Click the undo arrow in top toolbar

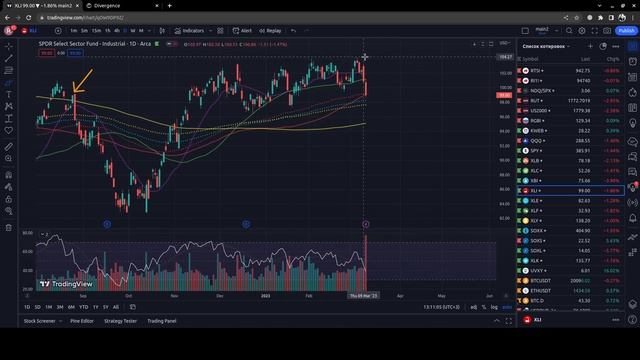pyautogui.click(x=293, y=31)
